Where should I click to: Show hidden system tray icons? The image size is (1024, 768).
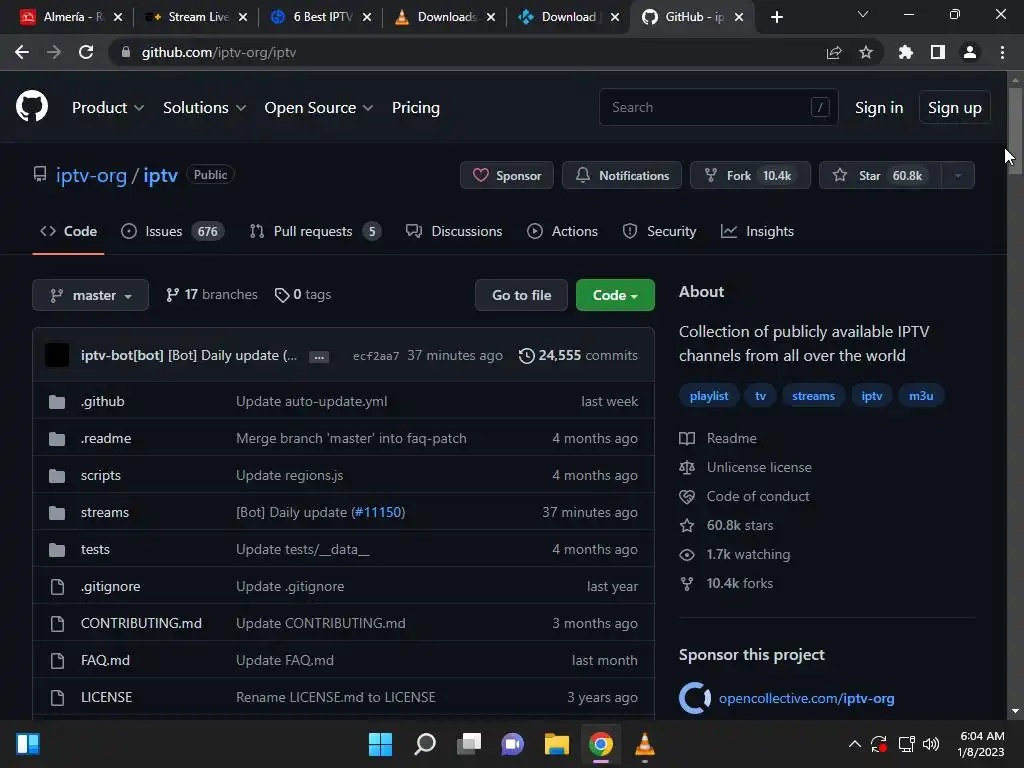854,744
